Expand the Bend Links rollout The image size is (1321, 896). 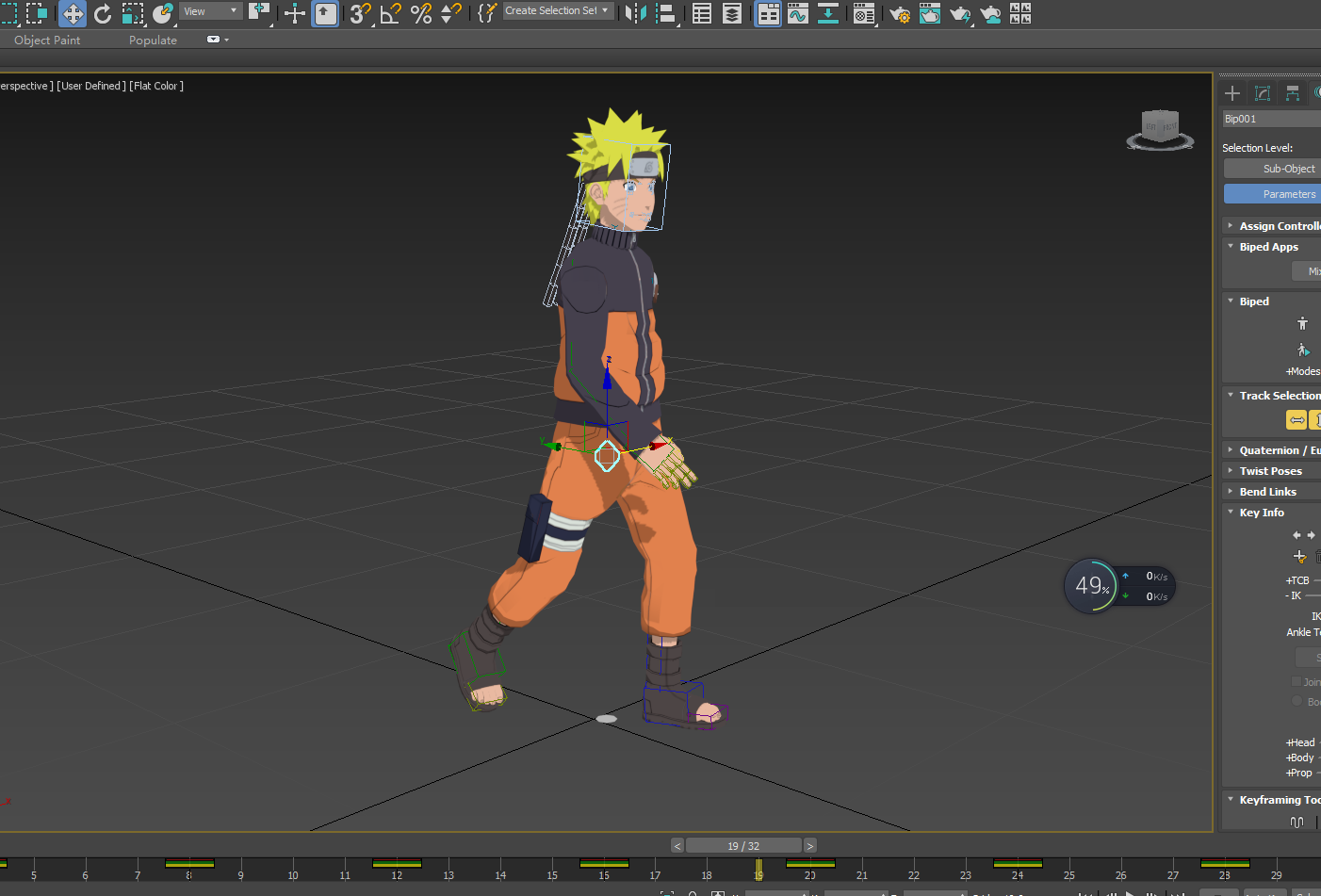pyautogui.click(x=1267, y=492)
